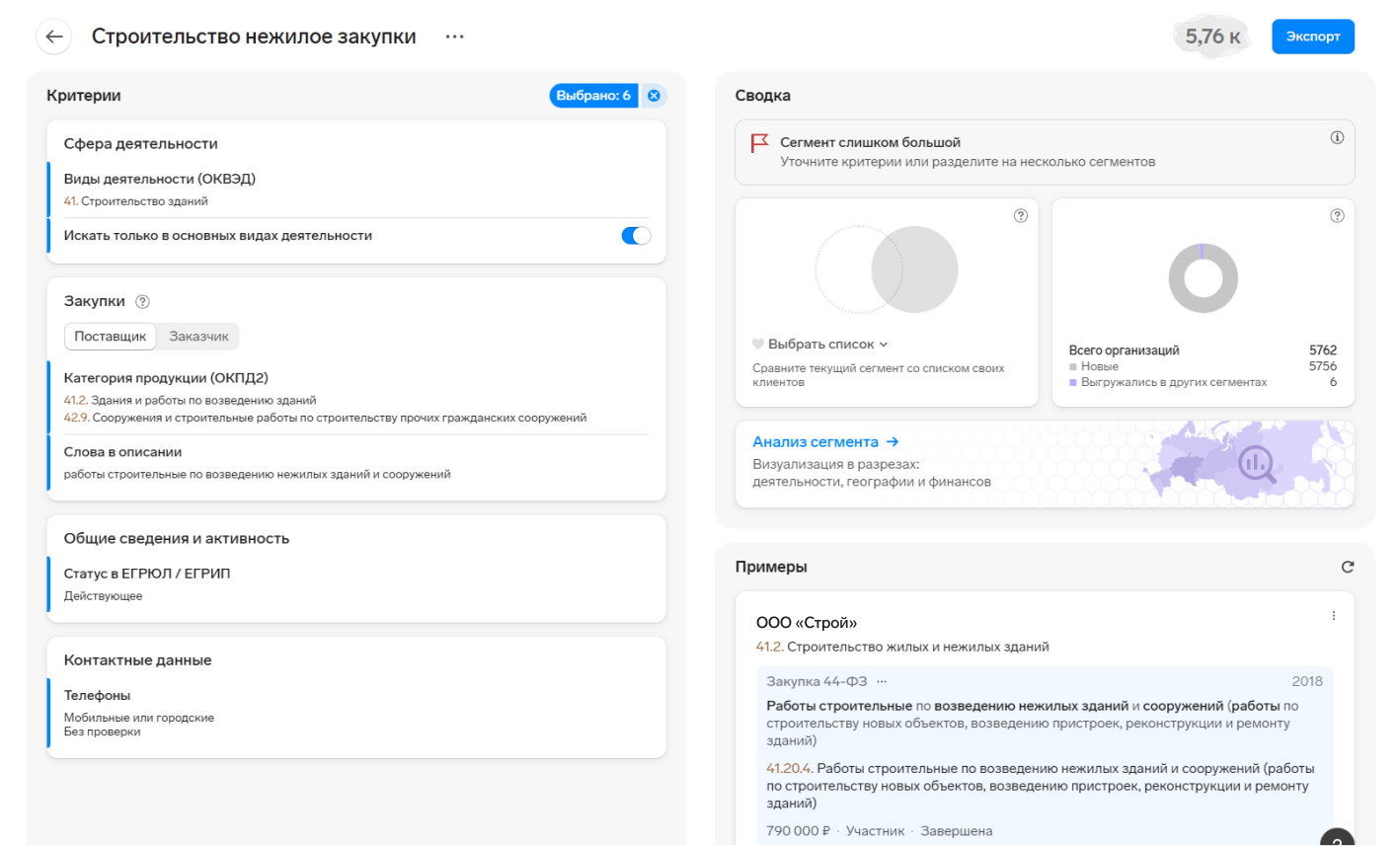
Task: Open the three-dot menu beside the segment title
Action: click(454, 37)
